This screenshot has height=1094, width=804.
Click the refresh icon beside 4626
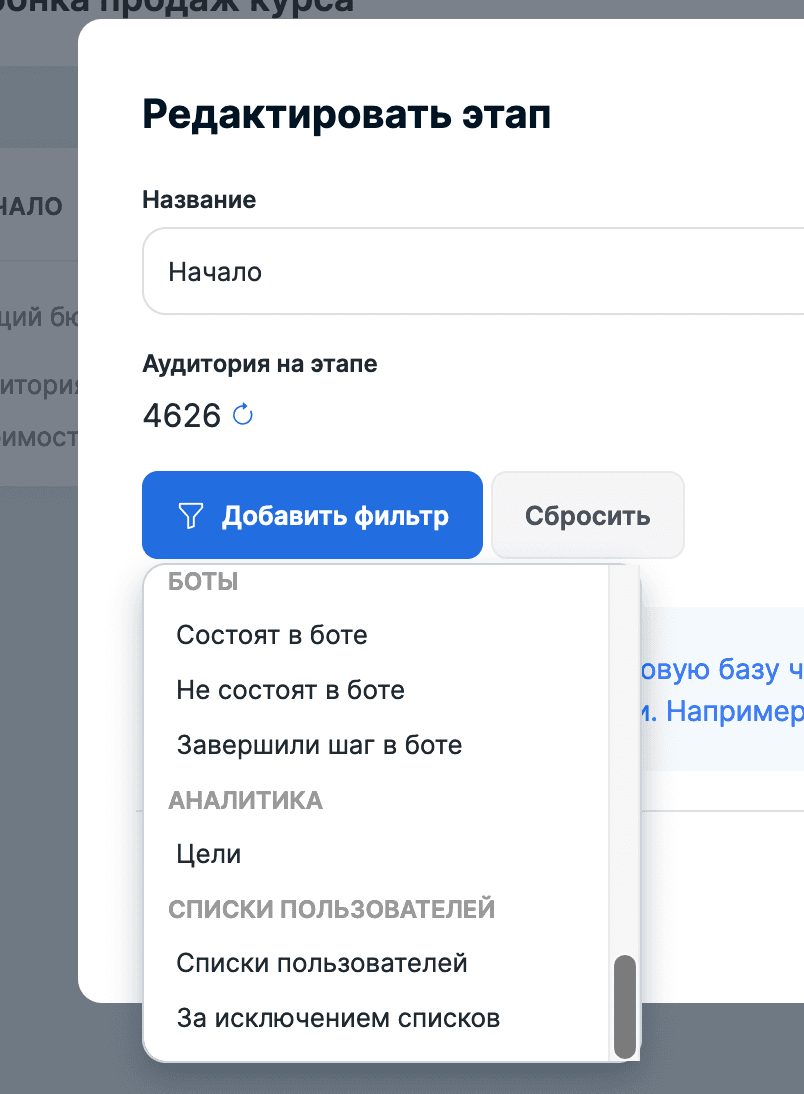tap(243, 414)
